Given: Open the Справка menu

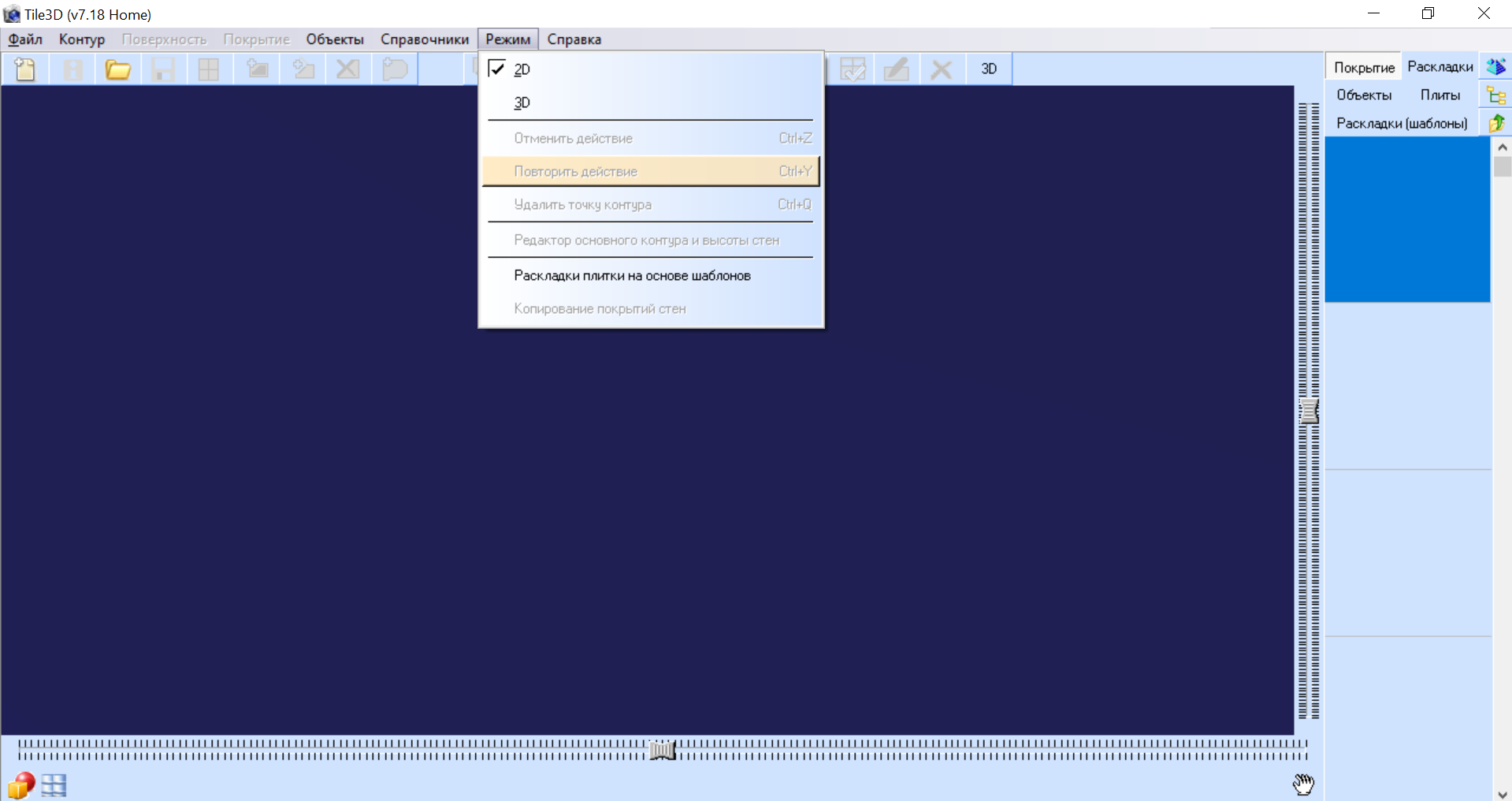Looking at the screenshot, I should [574, 39].
